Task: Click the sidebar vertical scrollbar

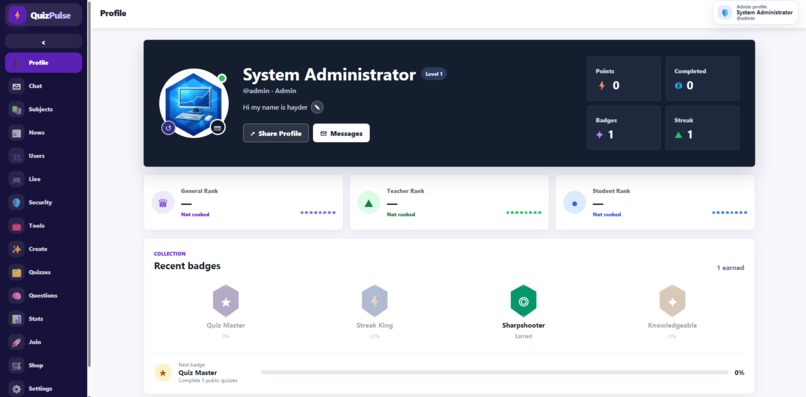Action: 89,183
